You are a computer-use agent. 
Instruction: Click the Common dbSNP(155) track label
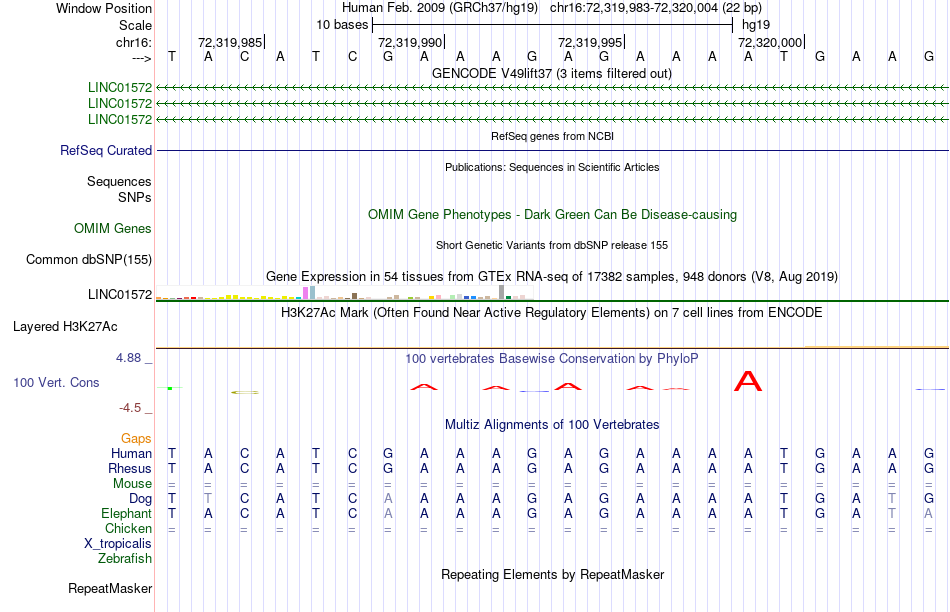pos(89,259)
